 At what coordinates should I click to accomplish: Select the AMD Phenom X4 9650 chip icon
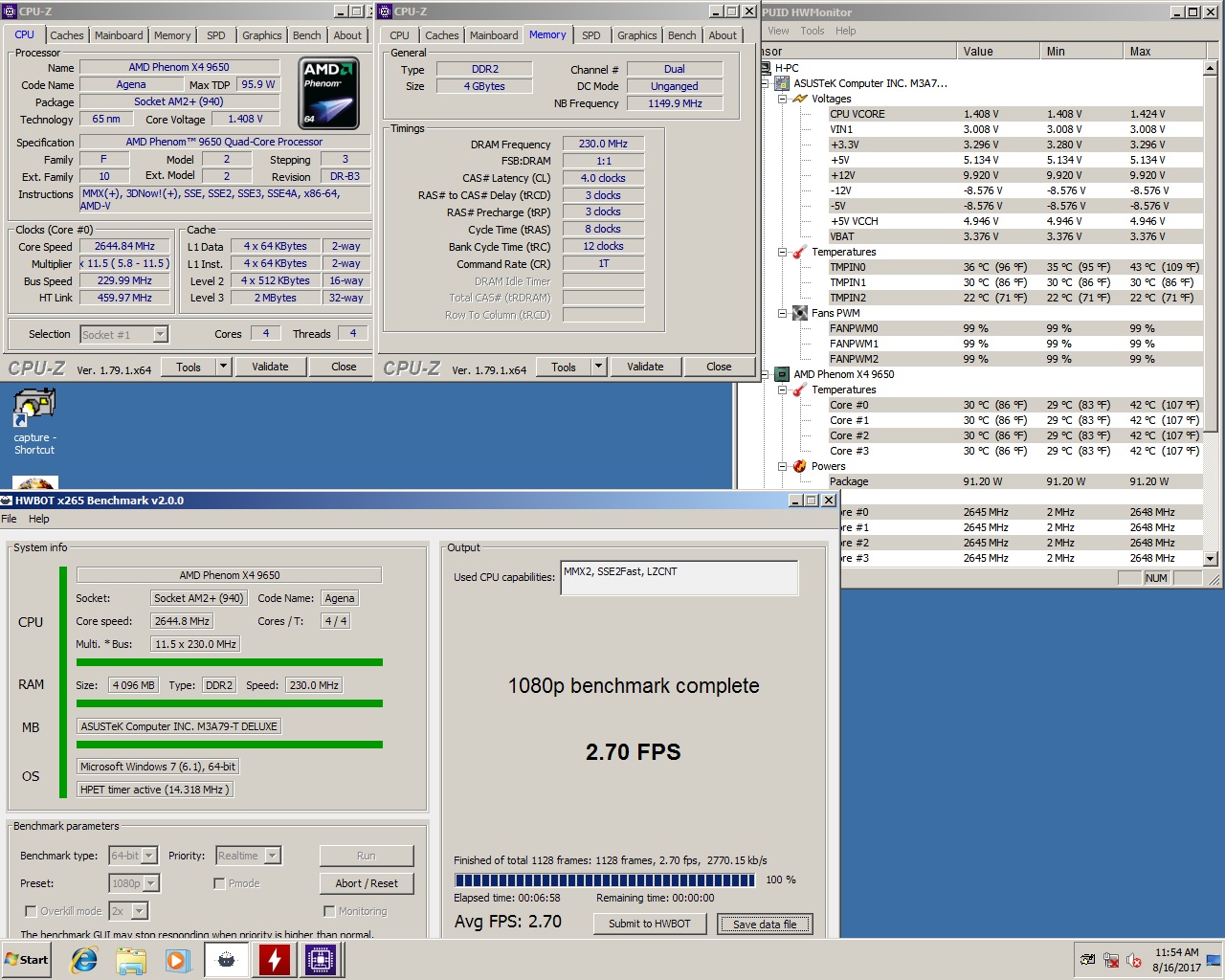click(x=782, y=374)
